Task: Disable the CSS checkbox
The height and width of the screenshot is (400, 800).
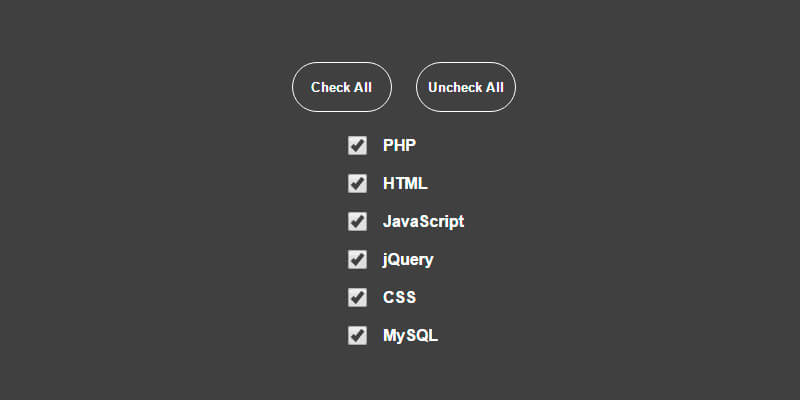Action: [x=357, y=298]
